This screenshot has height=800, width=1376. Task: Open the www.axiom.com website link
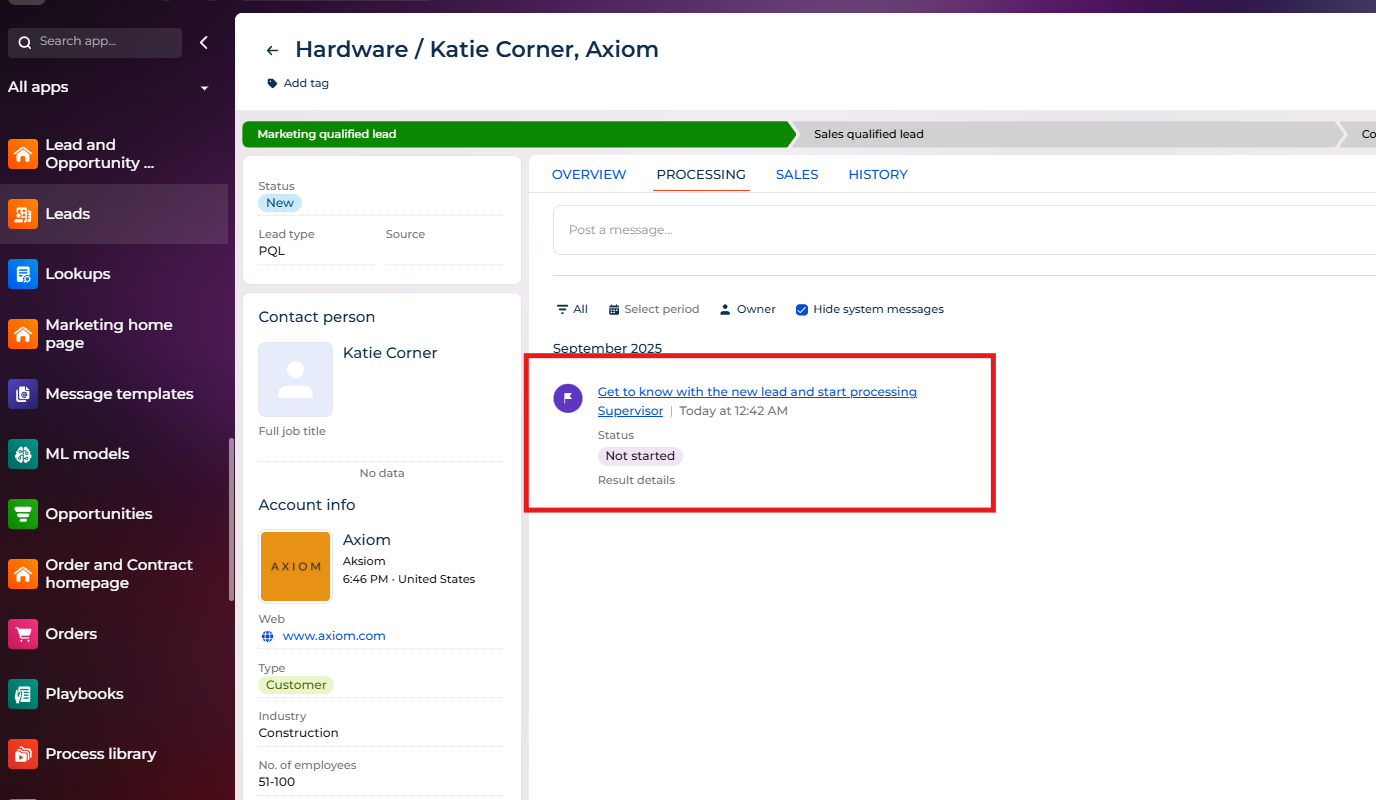[334, 636]
